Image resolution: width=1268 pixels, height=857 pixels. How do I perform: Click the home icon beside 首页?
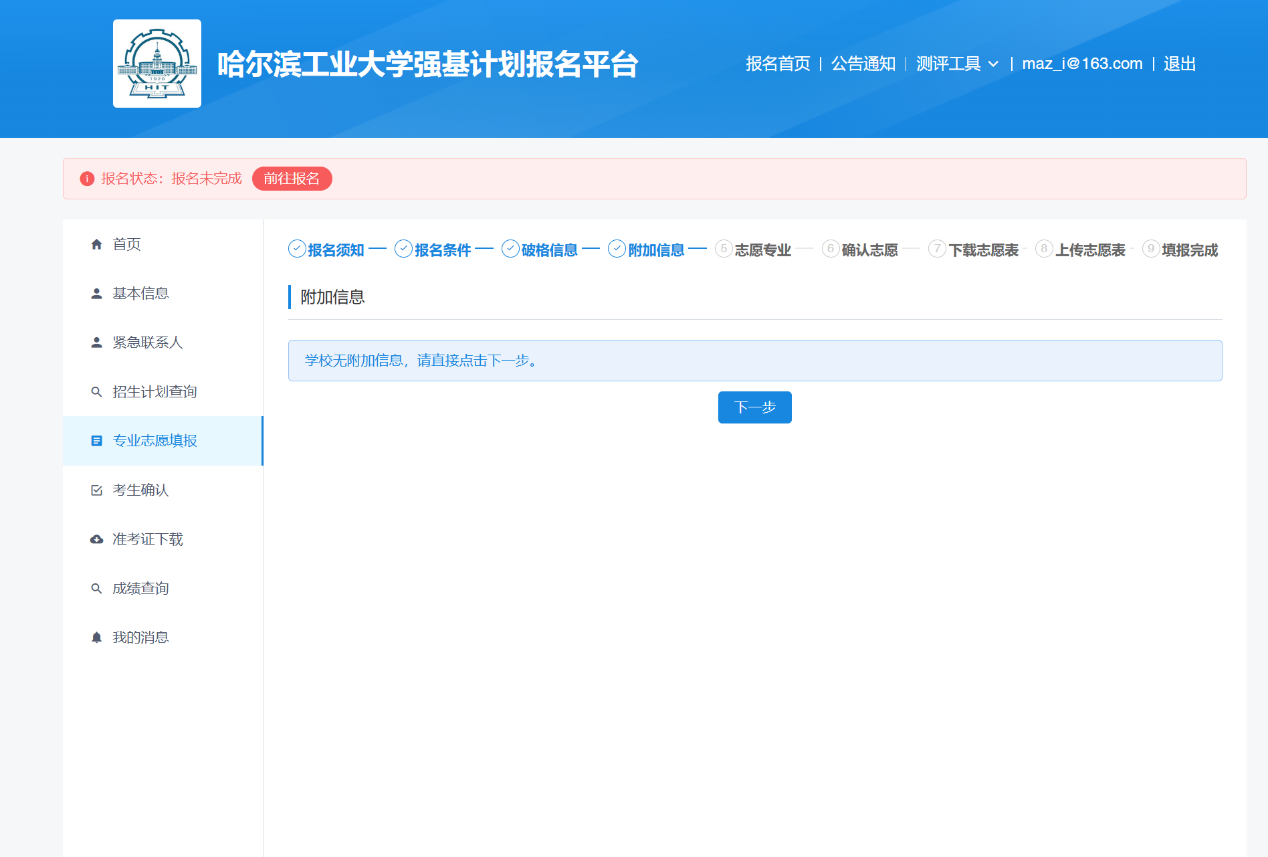click(97, 244)
